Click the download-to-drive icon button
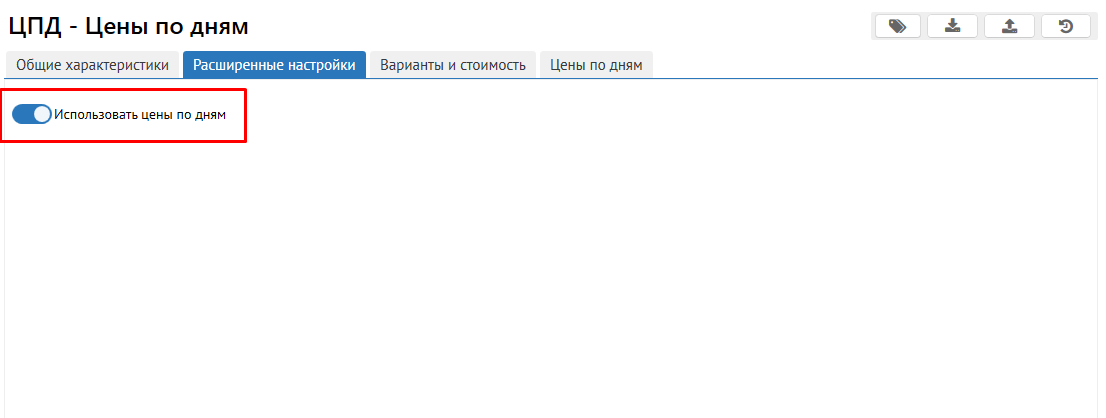 pos(952,26)
